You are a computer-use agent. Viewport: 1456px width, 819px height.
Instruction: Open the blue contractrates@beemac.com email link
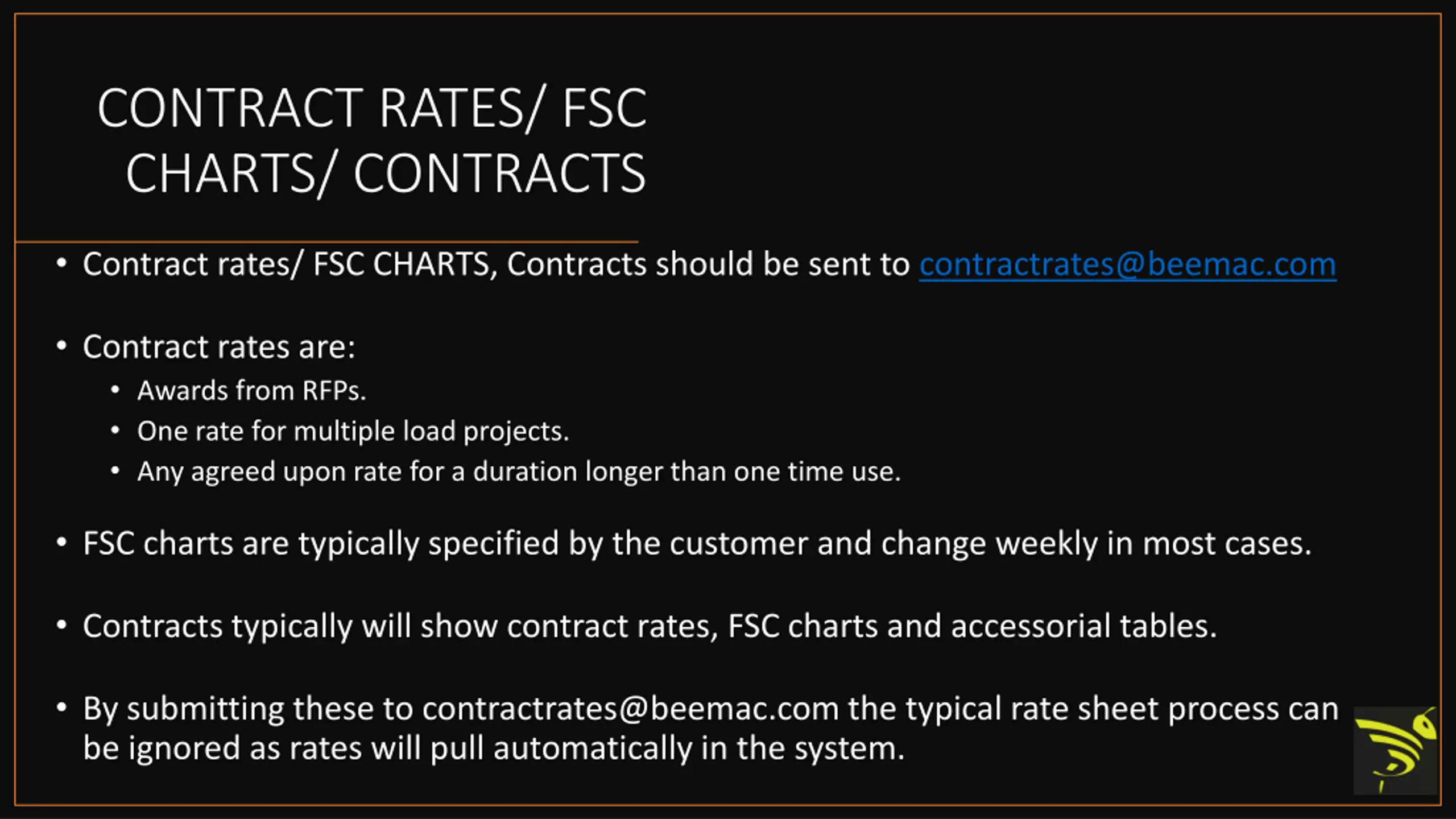point(1127,264)
